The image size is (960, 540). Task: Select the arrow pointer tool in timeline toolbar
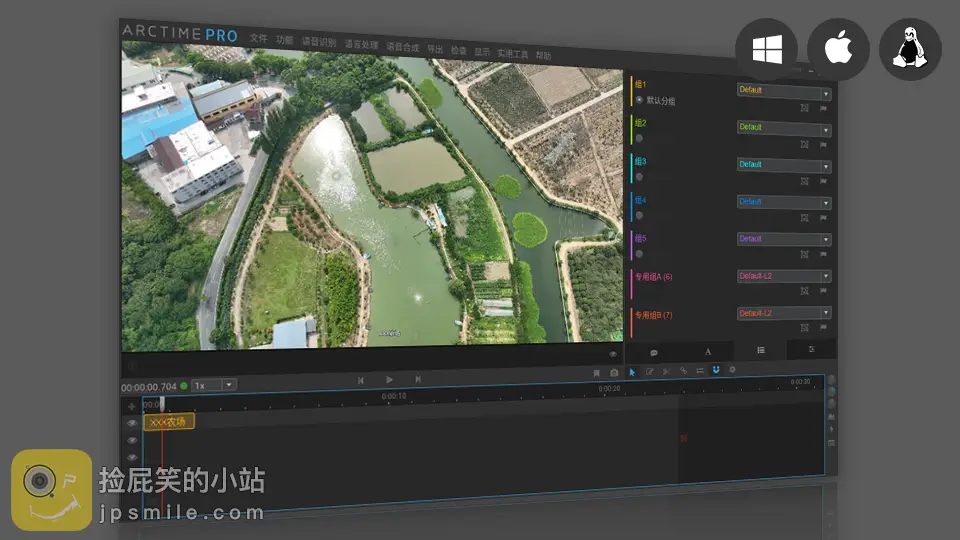tap(632, 371)
